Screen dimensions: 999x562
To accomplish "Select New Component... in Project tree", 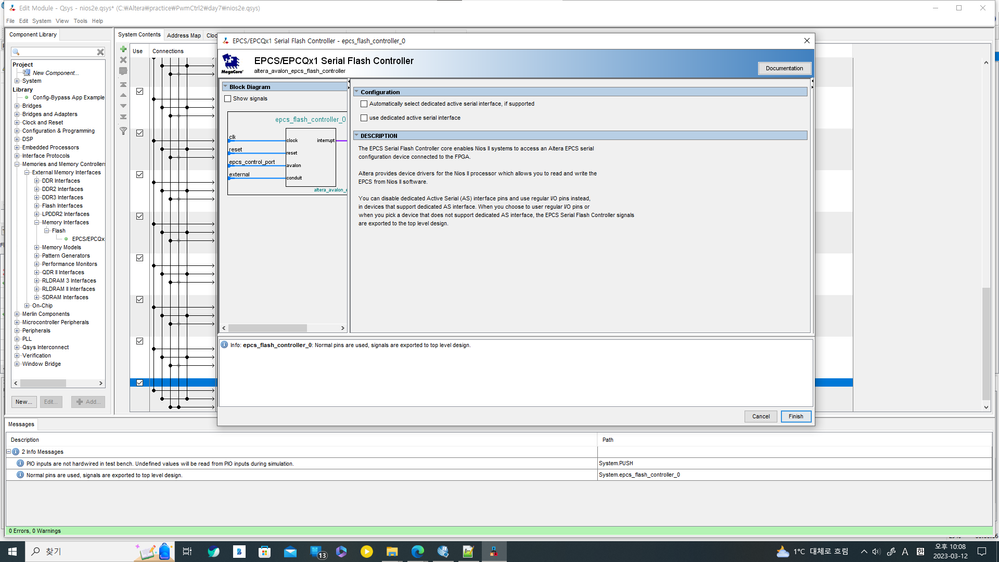I will 55,73.
